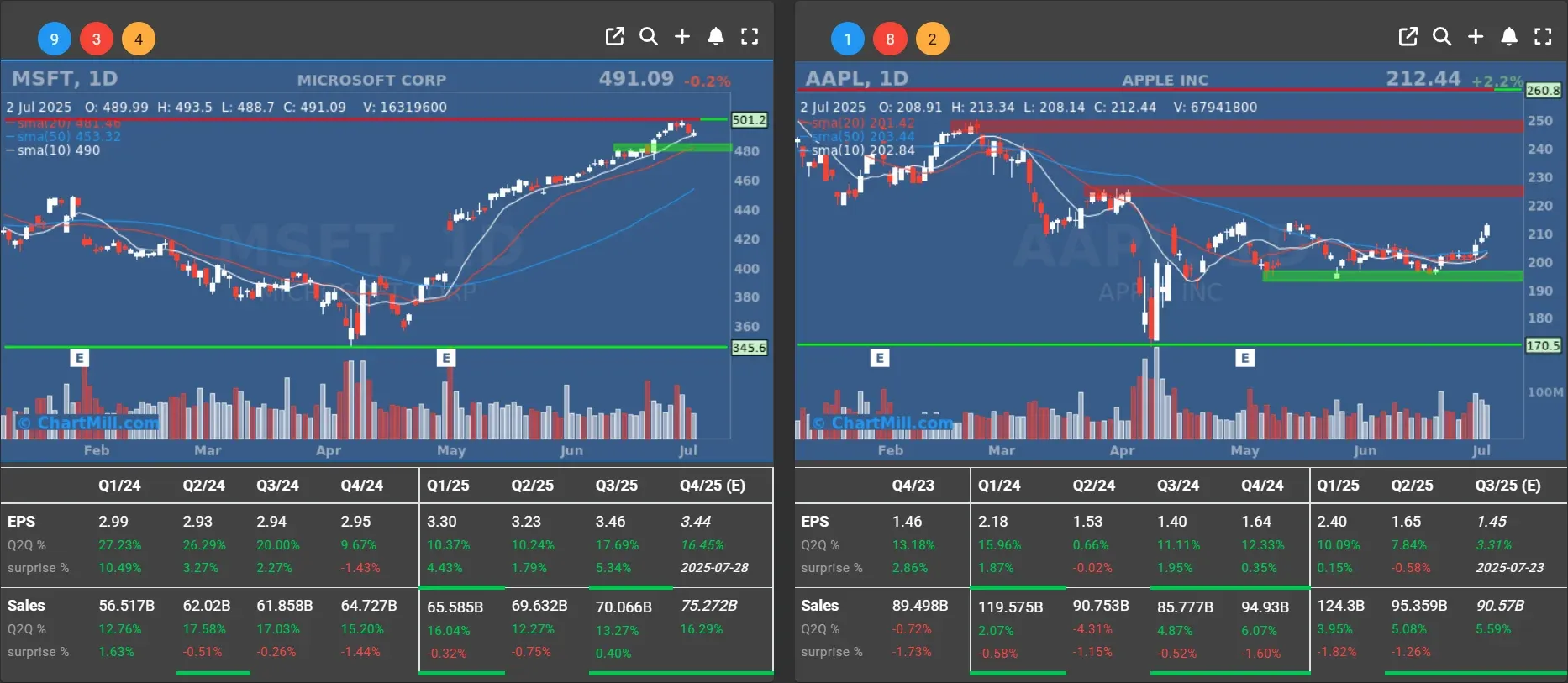Click AAPL Q1/25 EPS value 2.40

[1332, 522]
